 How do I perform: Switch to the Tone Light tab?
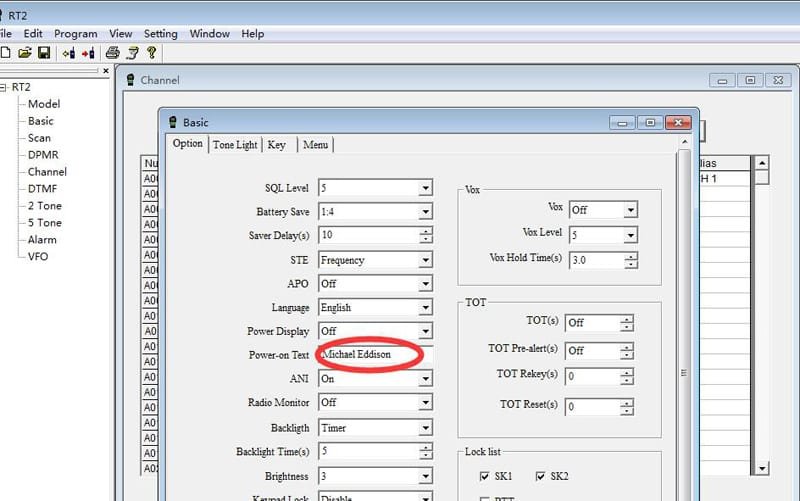(x=235, y=145)
